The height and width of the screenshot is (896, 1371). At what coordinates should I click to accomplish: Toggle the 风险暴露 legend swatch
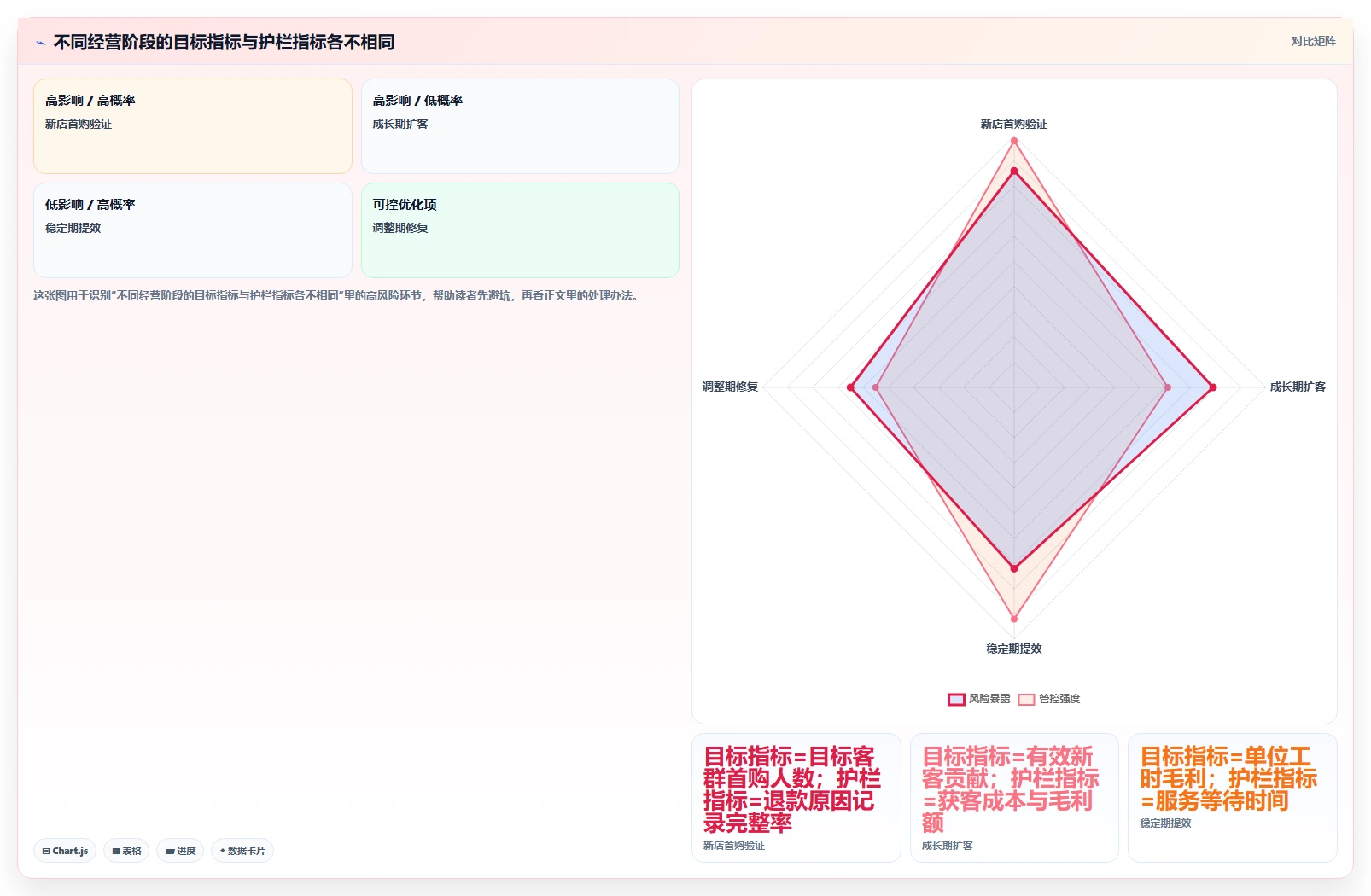pos(956,699)
